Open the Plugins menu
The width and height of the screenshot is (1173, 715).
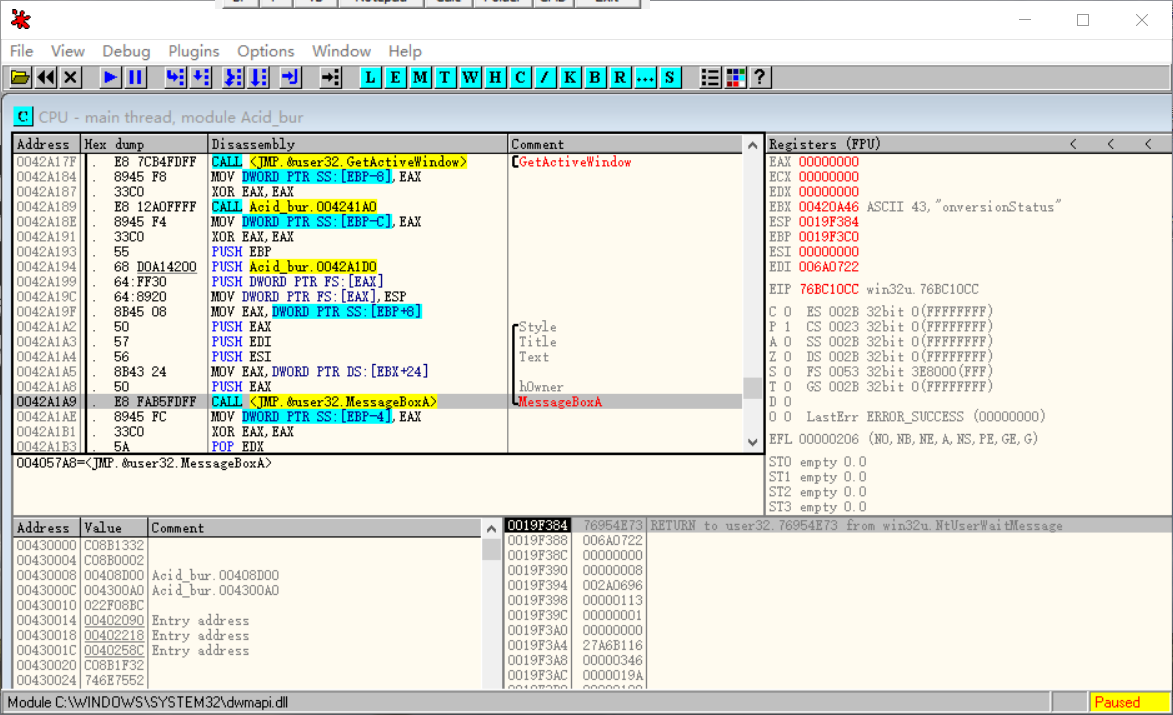[193, 51]
